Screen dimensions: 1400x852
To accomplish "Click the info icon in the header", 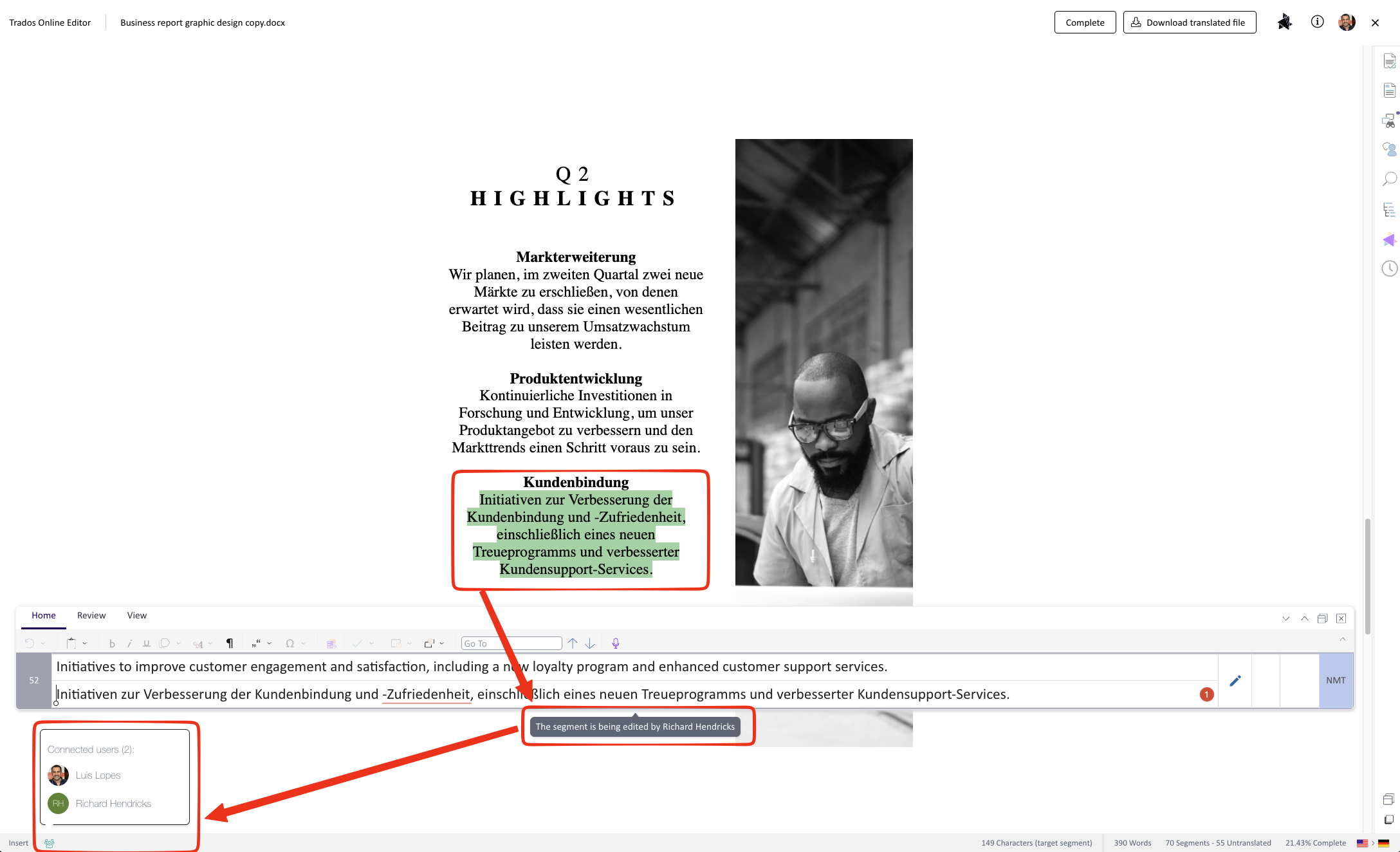I will (x=1317, y=22).
